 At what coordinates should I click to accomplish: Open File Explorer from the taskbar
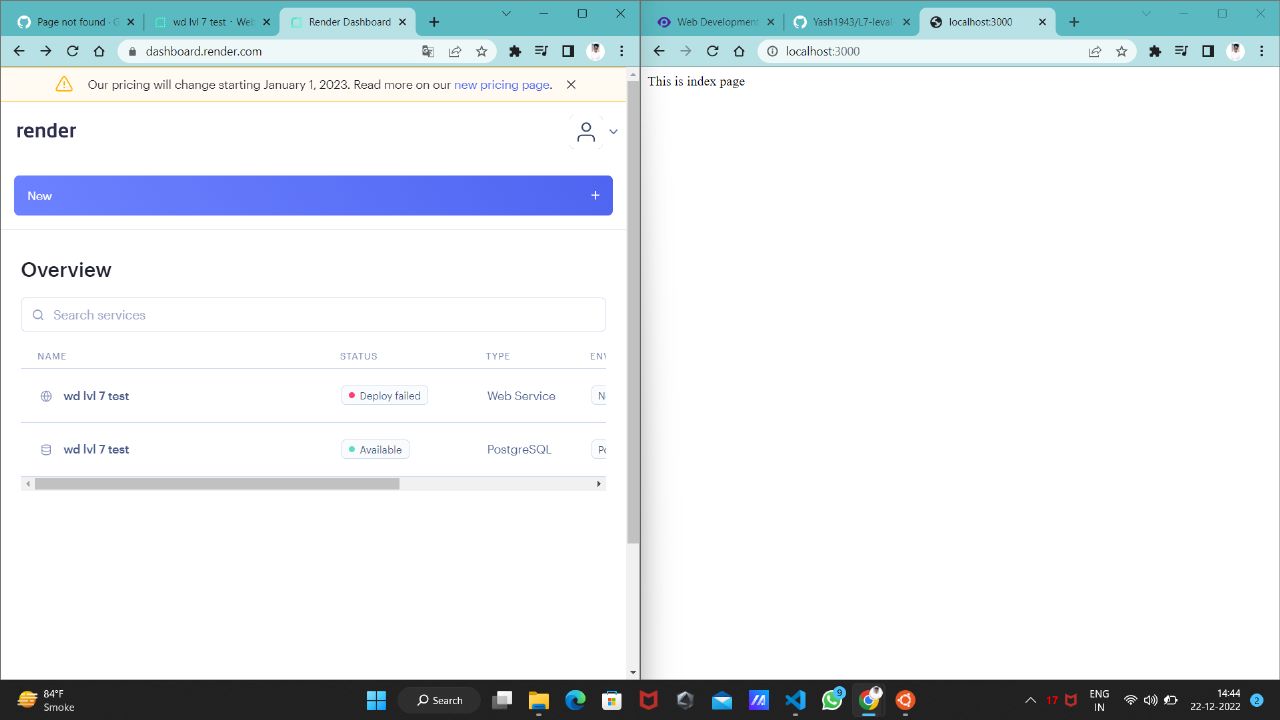539,700
